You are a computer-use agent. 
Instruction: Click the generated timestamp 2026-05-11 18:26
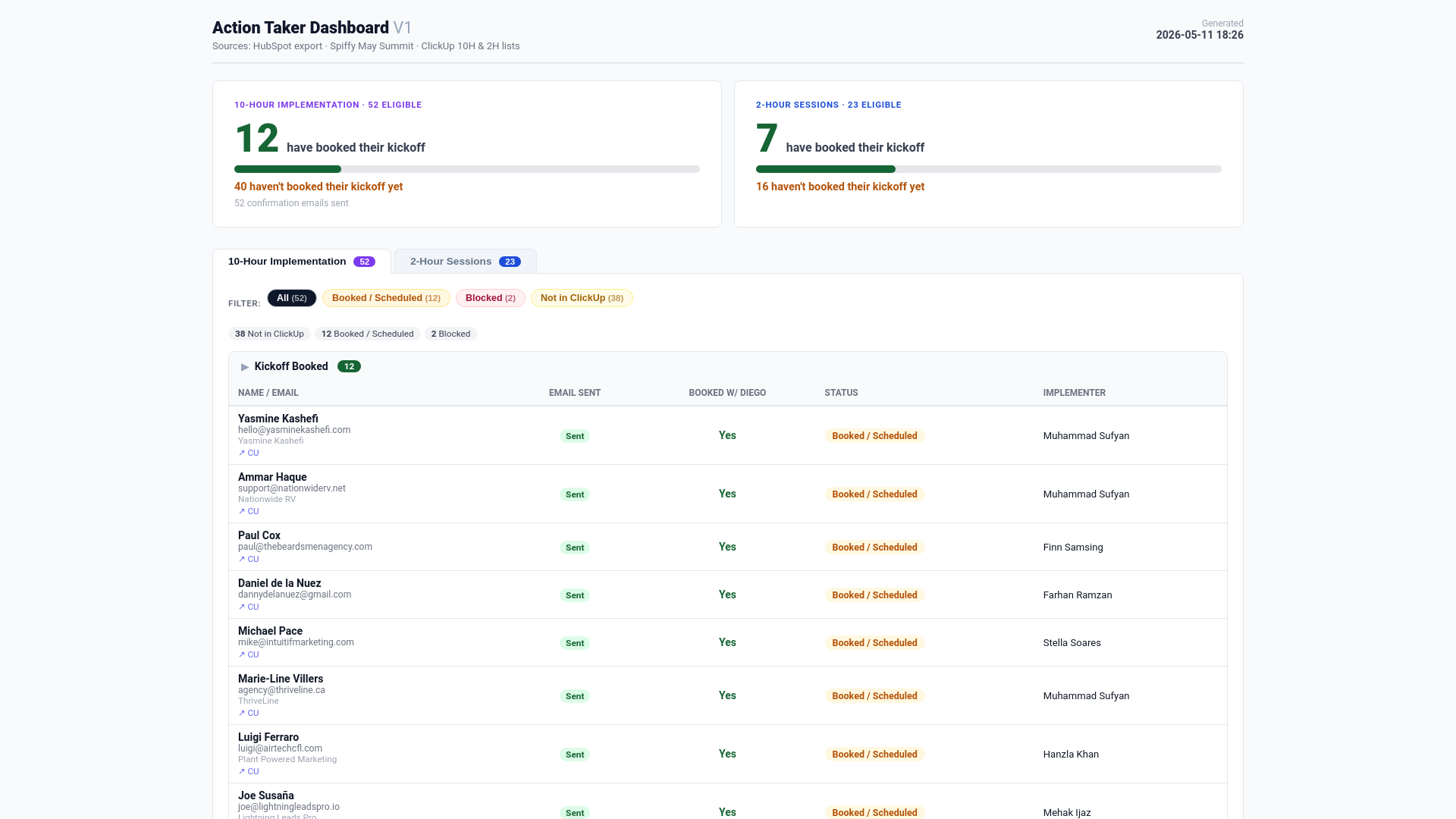[1200, 35]
